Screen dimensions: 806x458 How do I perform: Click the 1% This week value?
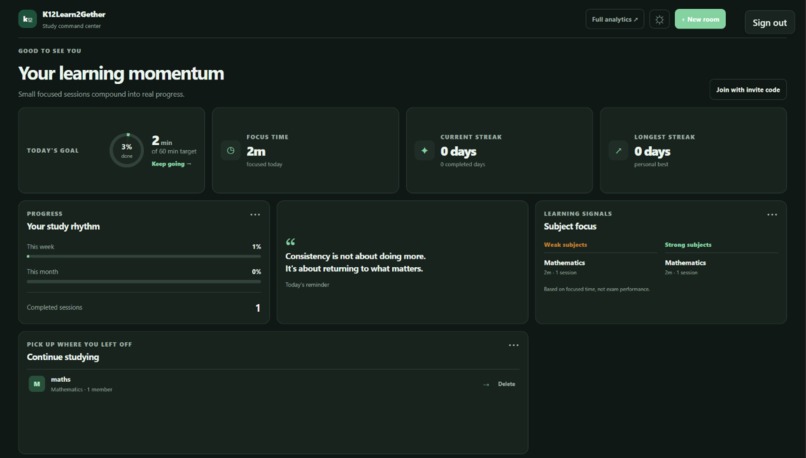click(257, 247)
